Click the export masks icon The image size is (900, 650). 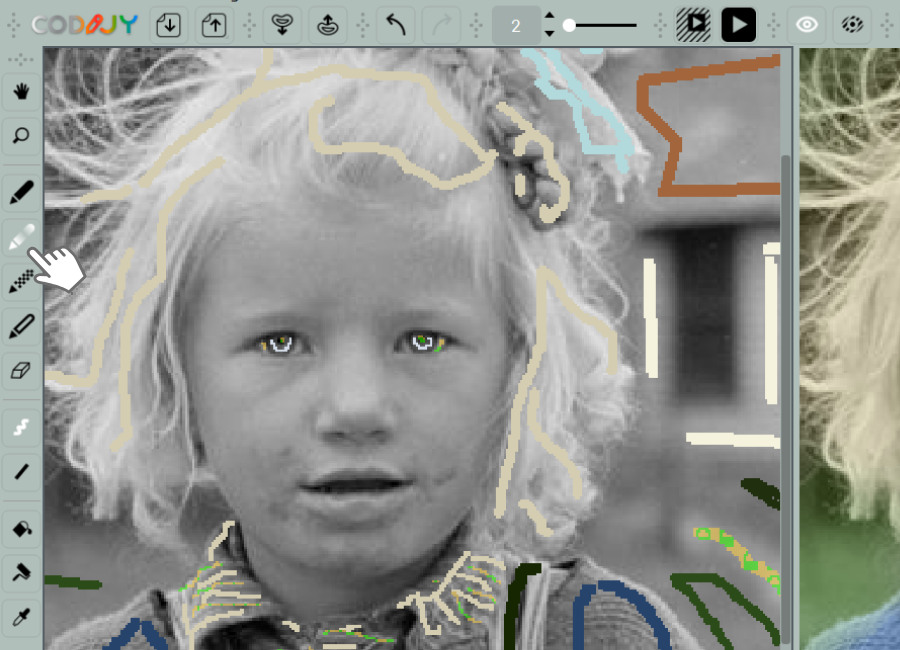(x=328, y=25)
